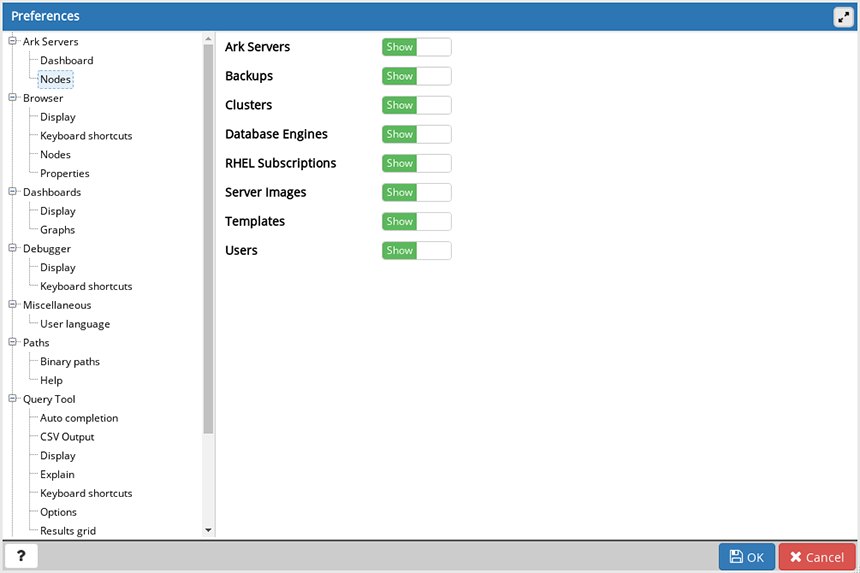Select Nodes under Browser
This screenshot has height=573, width=860.
click(55, 155)
